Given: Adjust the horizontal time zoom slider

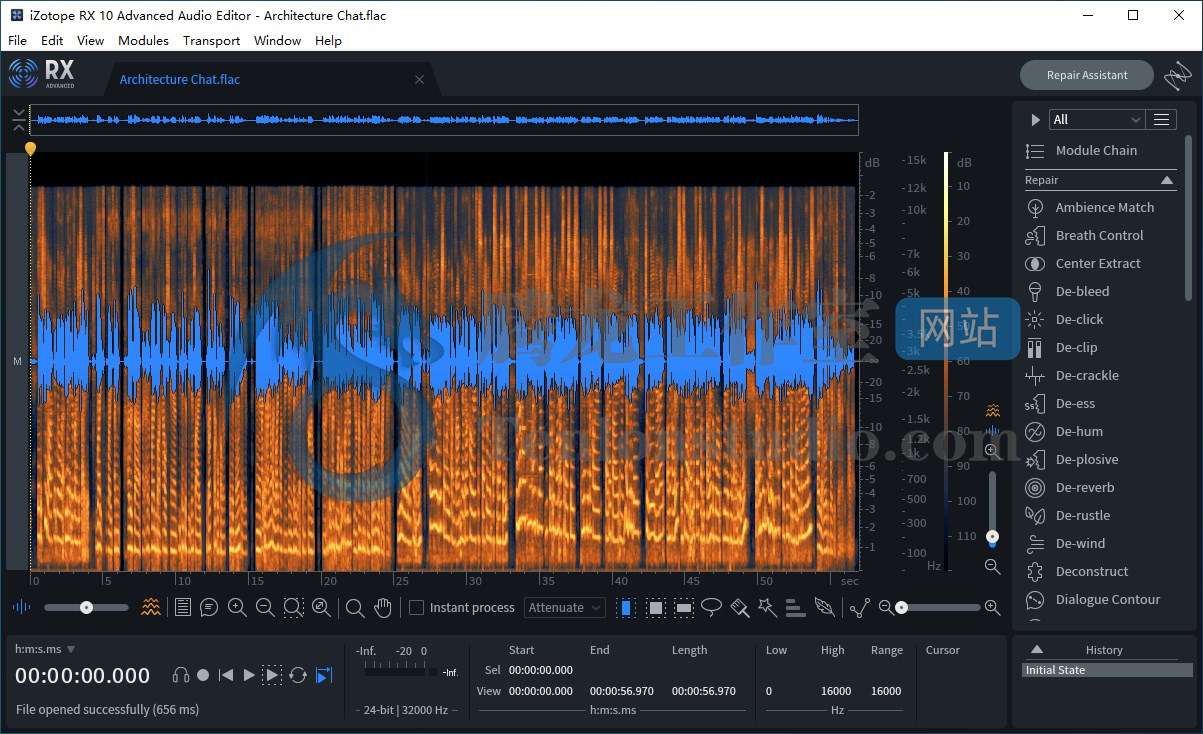Looking at the screenshot, I should [939, 607].
